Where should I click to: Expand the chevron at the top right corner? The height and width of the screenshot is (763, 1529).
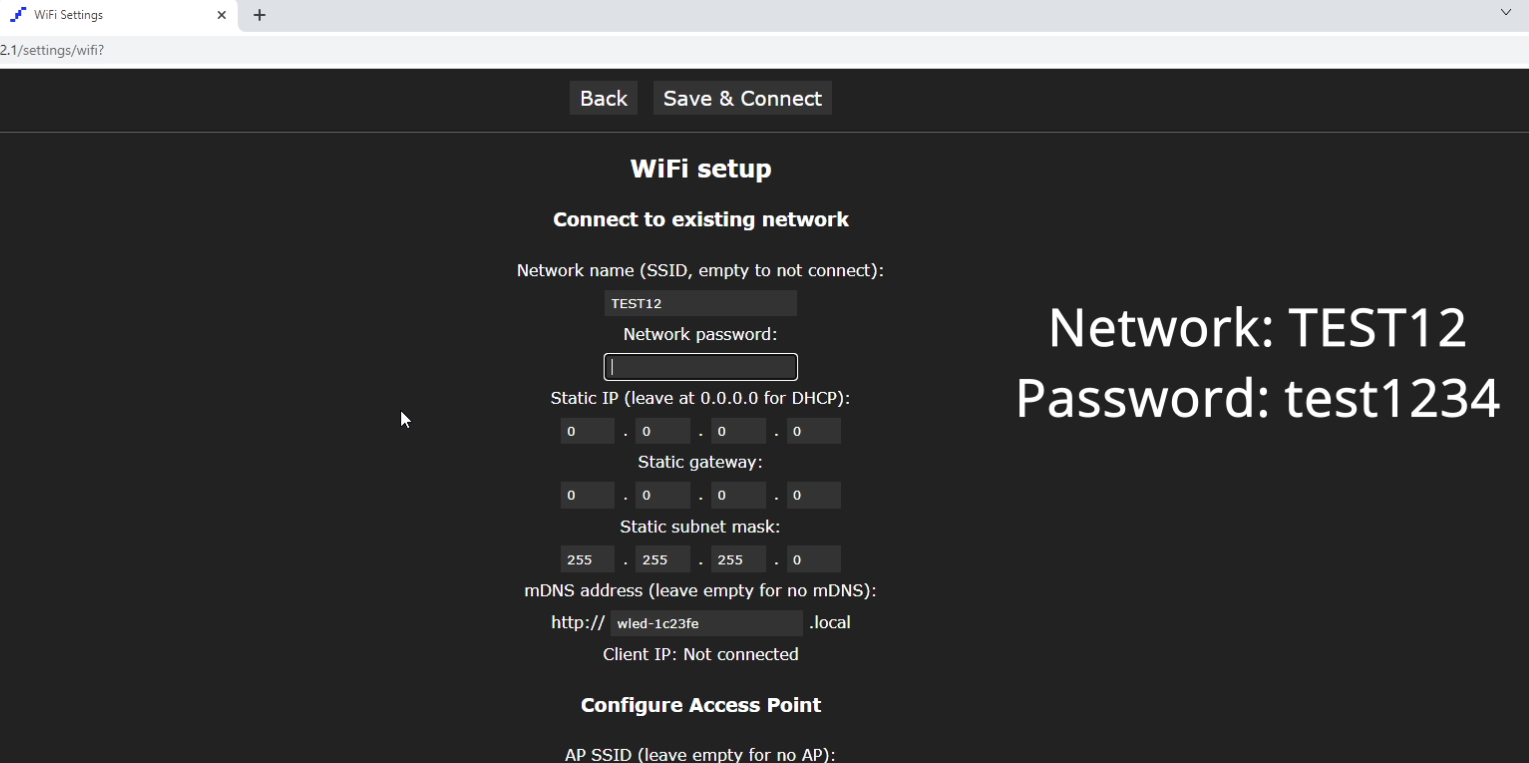[1506, 11]
